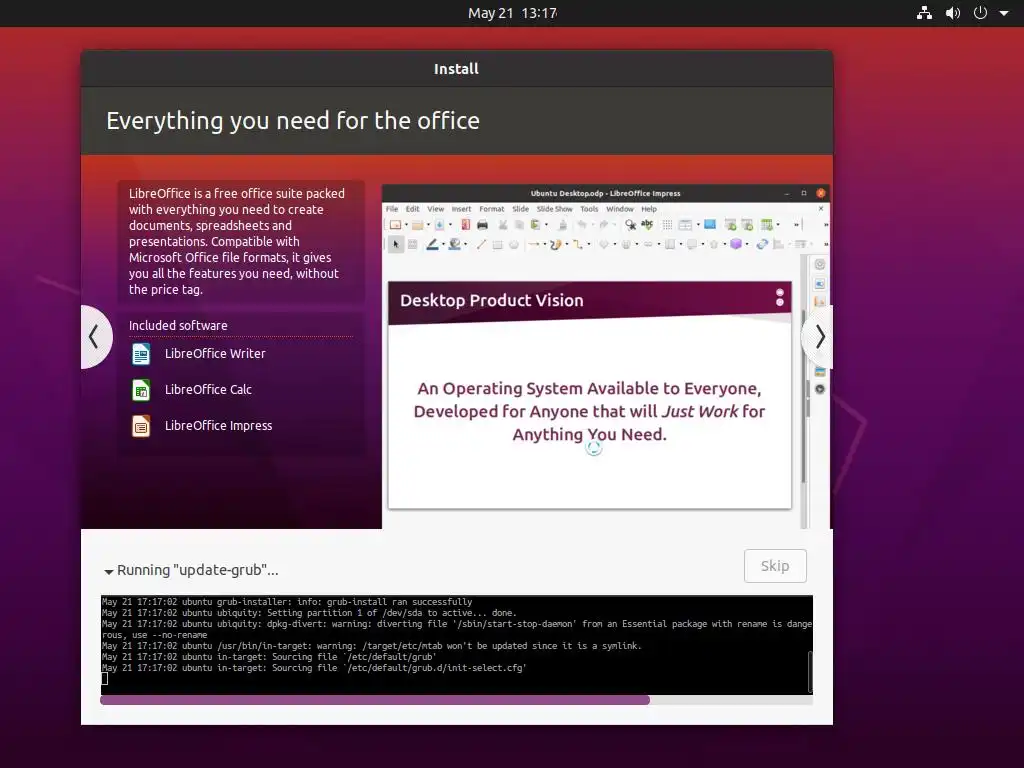Open the Slide Show menu in Impress
This screenshot has width=1024, height=768.
[554, 209]
